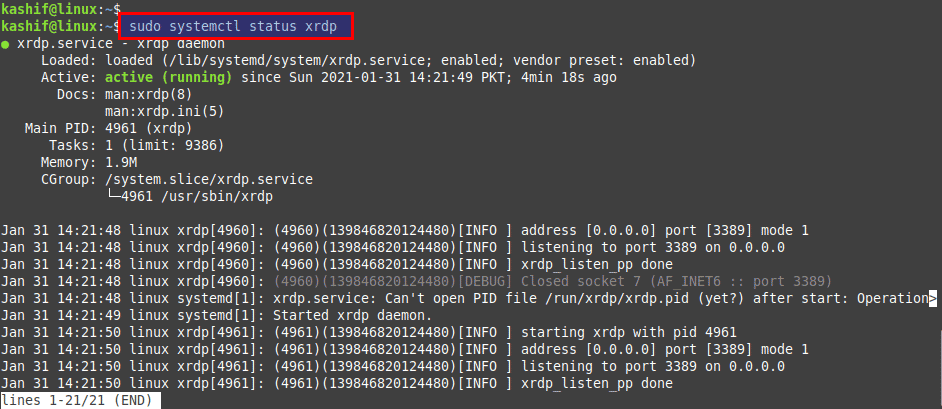Click the man:xrdp.ini(5) docs reference
942x409 pixels.
(160, 111)
